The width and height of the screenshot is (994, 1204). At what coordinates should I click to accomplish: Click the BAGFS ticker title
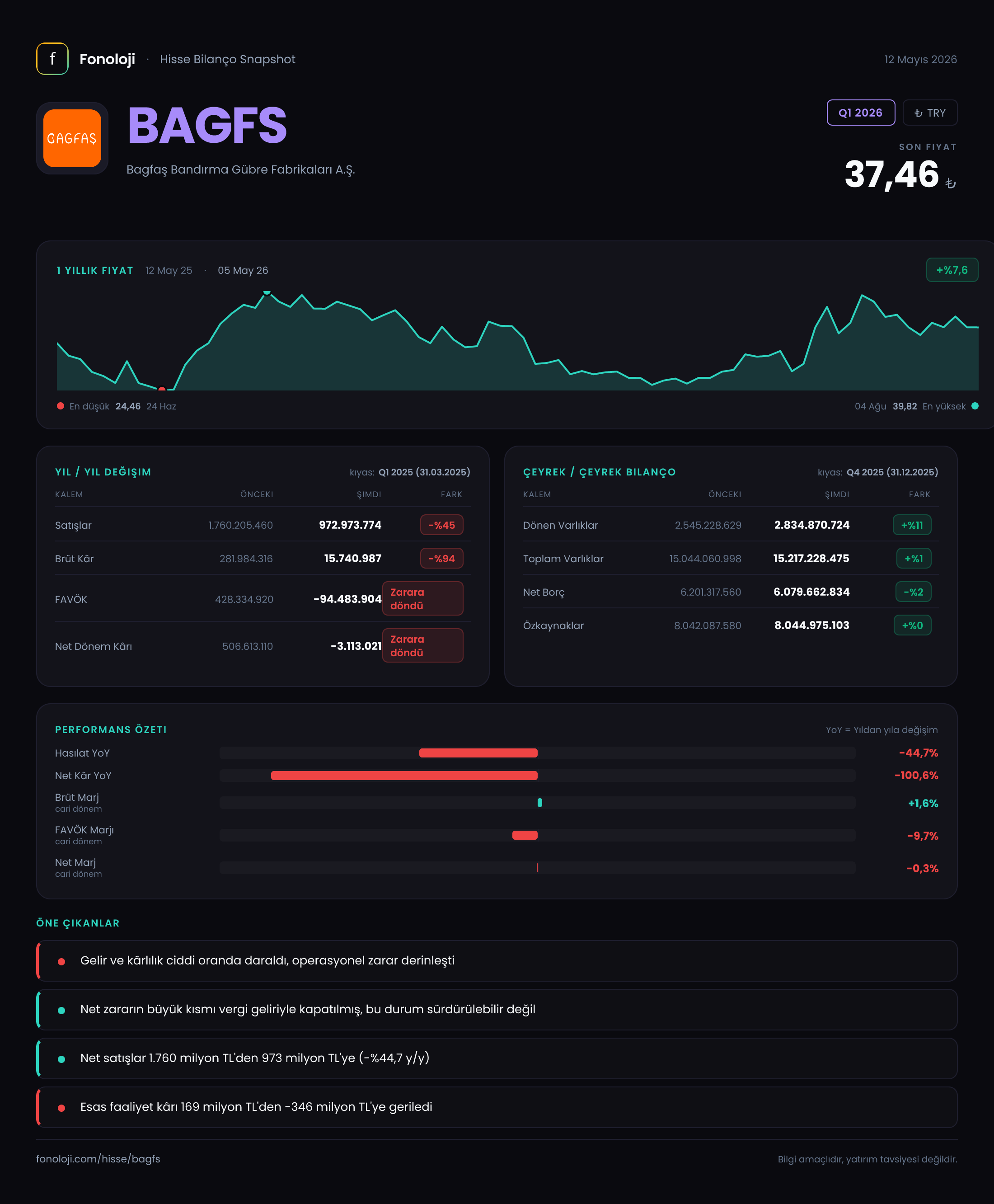coord(206,126)
